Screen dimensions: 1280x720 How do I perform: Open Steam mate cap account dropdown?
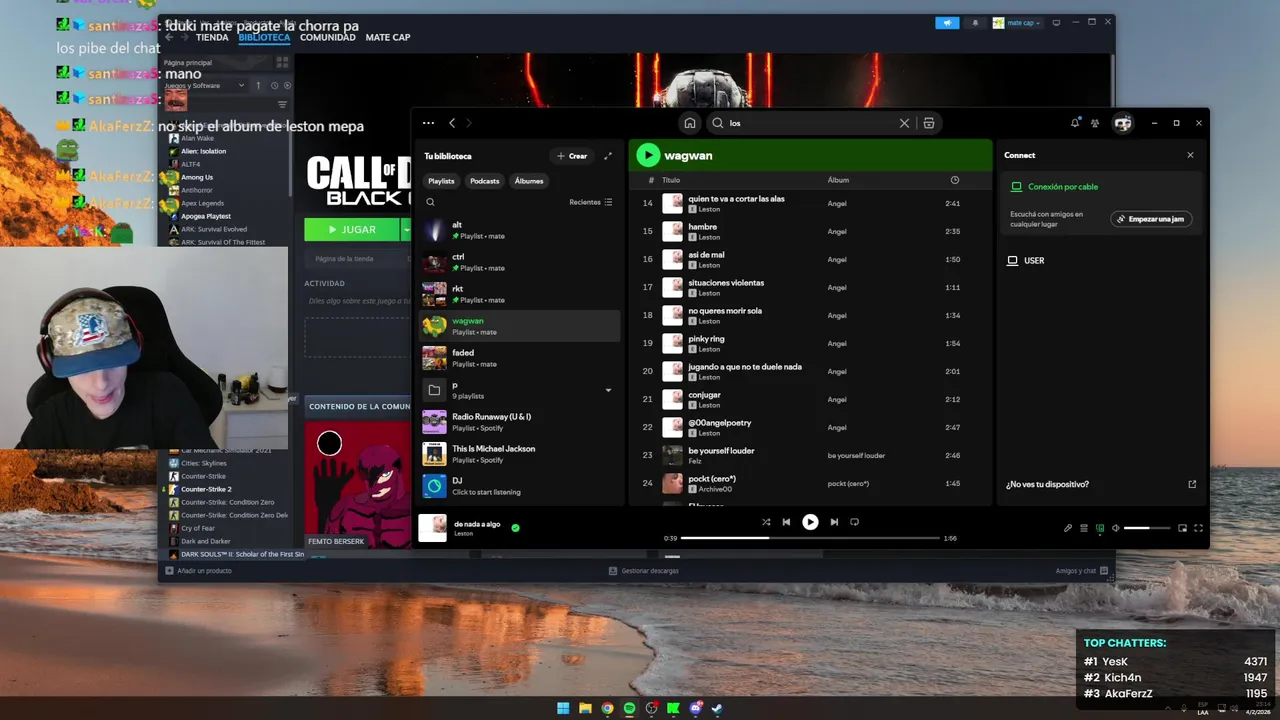tap(1017, 22)
